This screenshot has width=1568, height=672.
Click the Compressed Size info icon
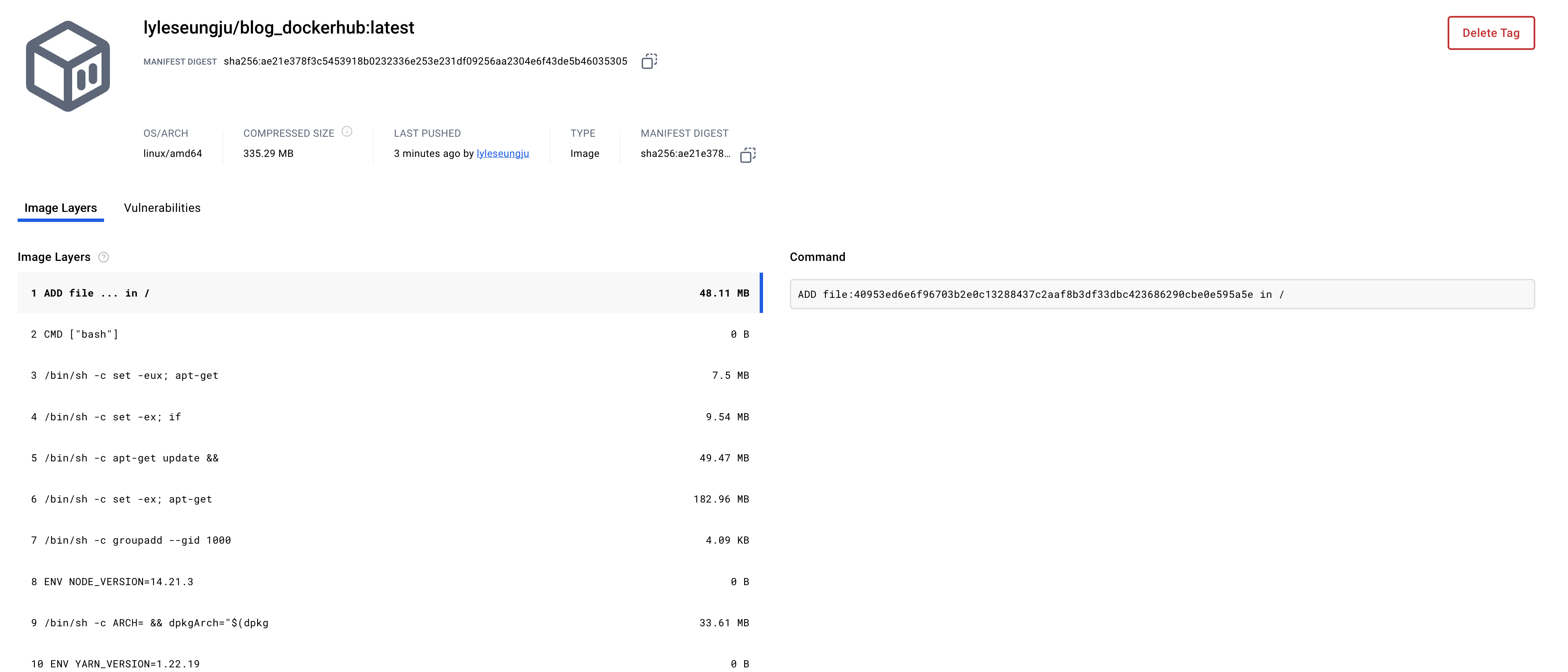347,131
